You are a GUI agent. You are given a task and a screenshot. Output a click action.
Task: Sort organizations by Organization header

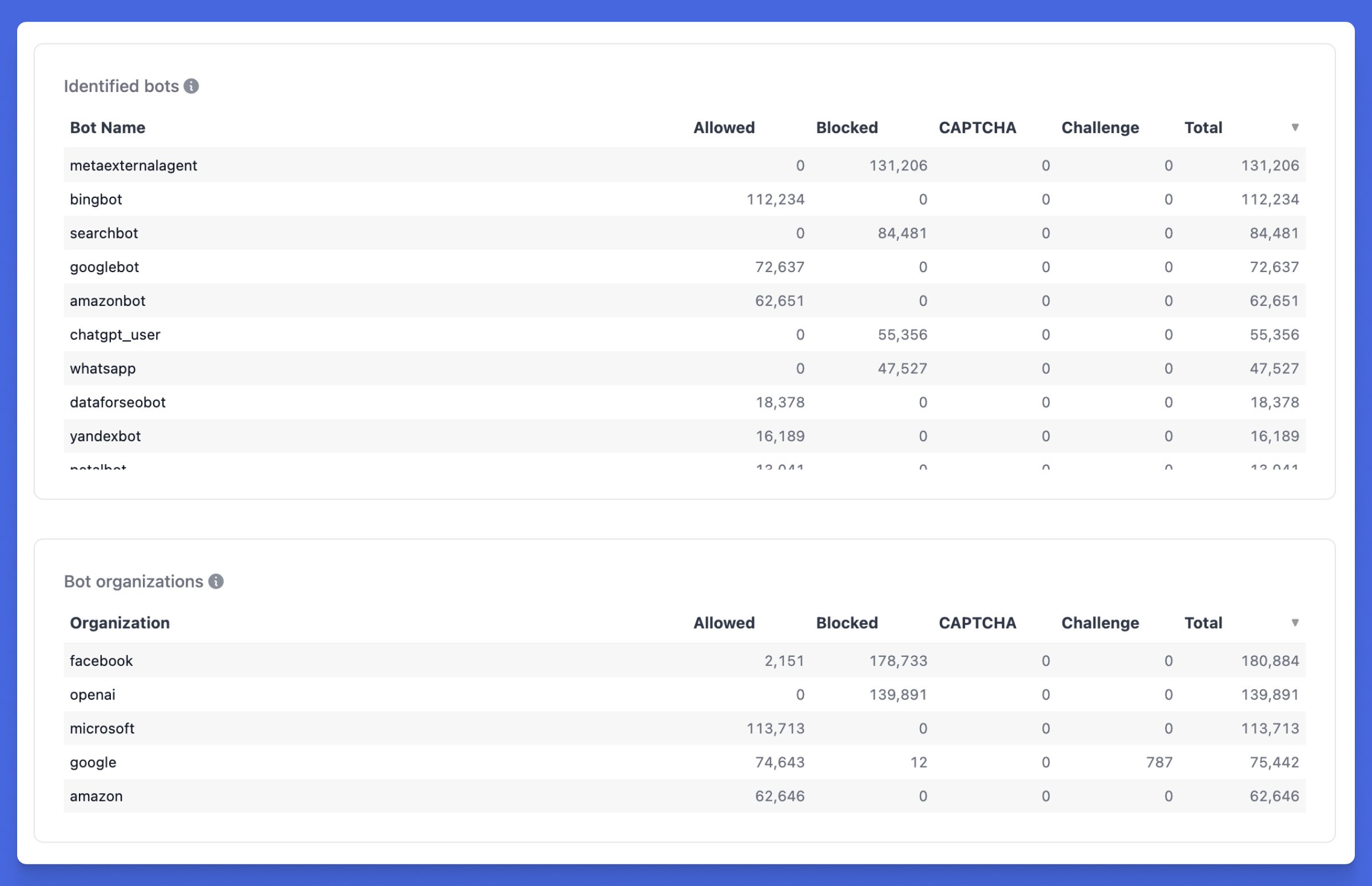pyautogui.click(x=119, y=623)
